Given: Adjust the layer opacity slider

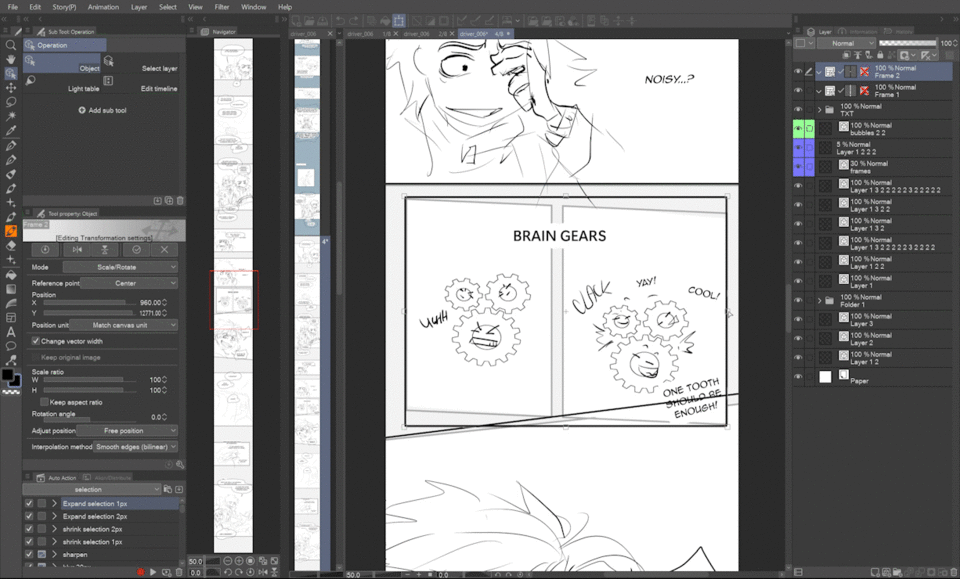Looking at the screenshot, I should point(907,43).
